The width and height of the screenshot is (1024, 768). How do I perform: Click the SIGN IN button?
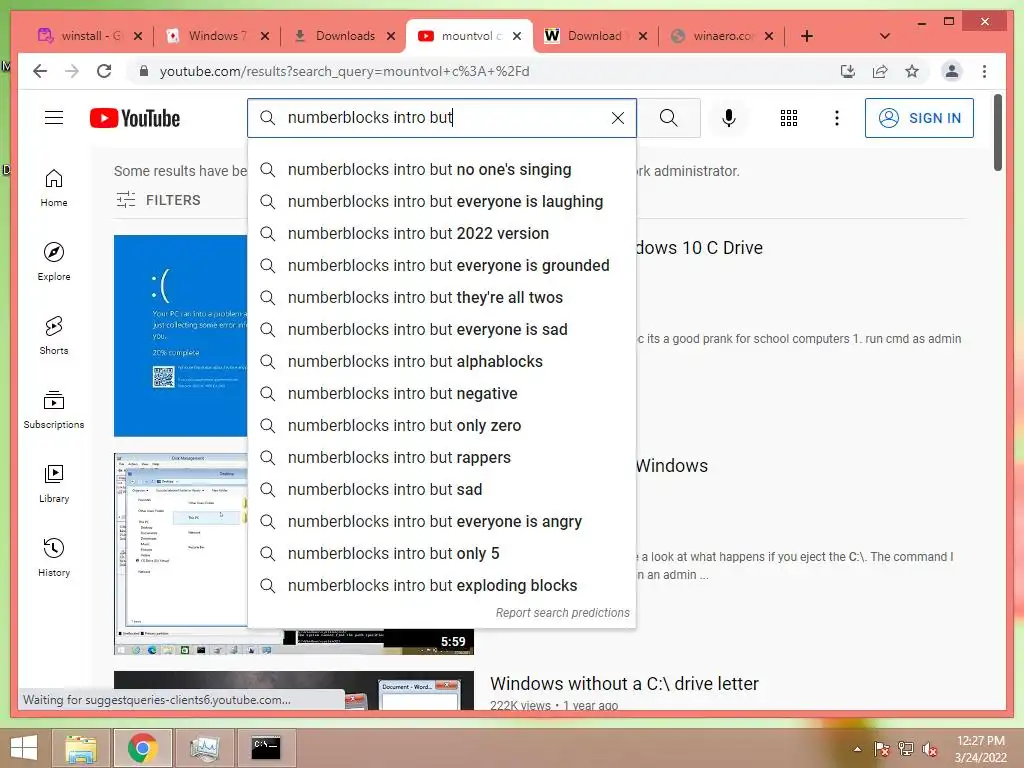point(919,118)
